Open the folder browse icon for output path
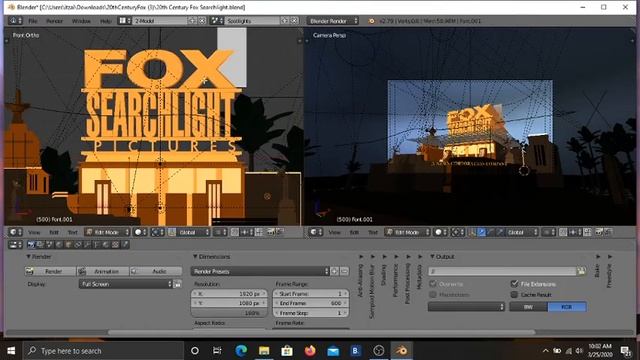Viewport: 640px width, 360px height. click(582, 271)
